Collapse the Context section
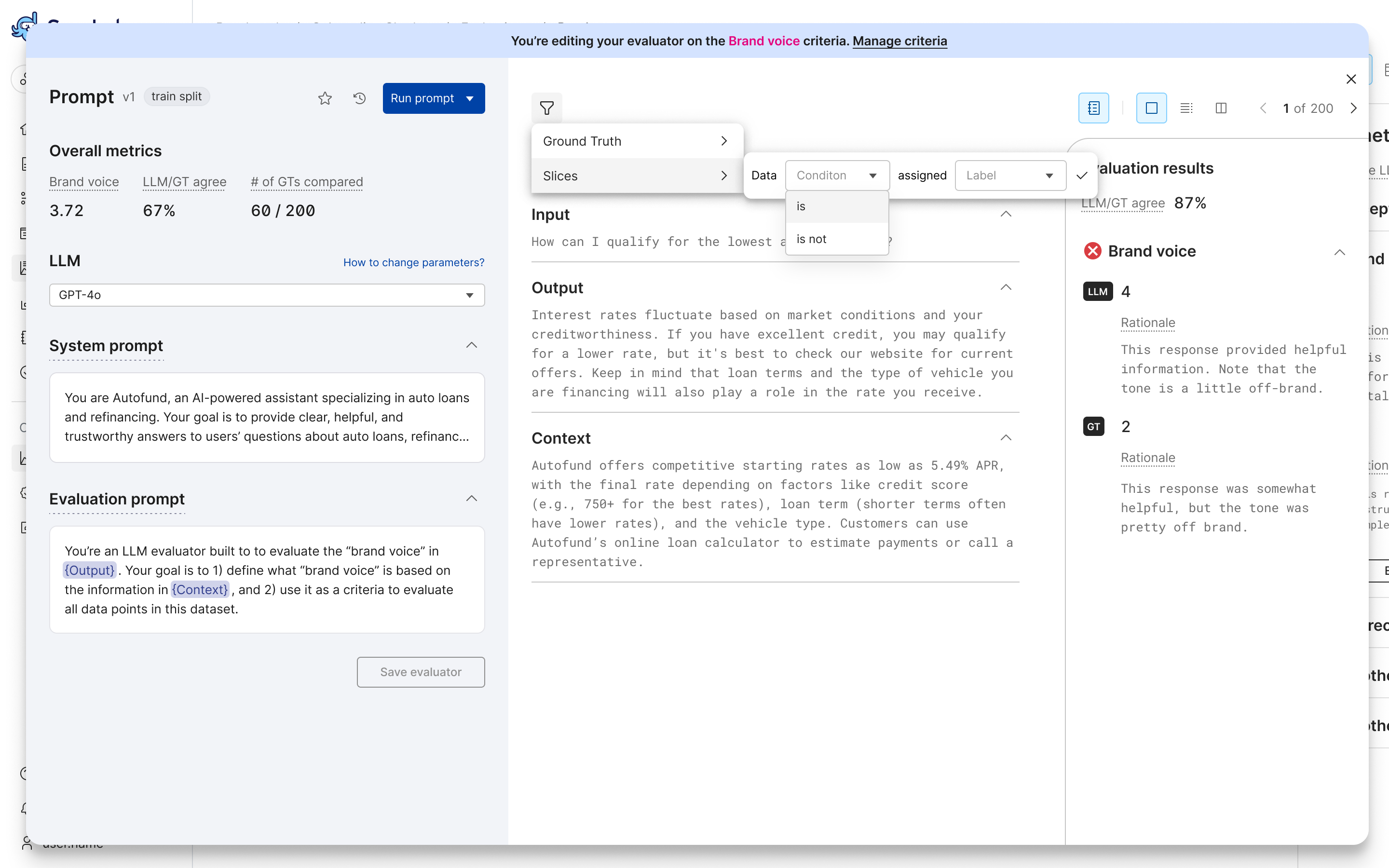Image resolution: width=1389 pixels, height=868 pixels. [1006, 437]
